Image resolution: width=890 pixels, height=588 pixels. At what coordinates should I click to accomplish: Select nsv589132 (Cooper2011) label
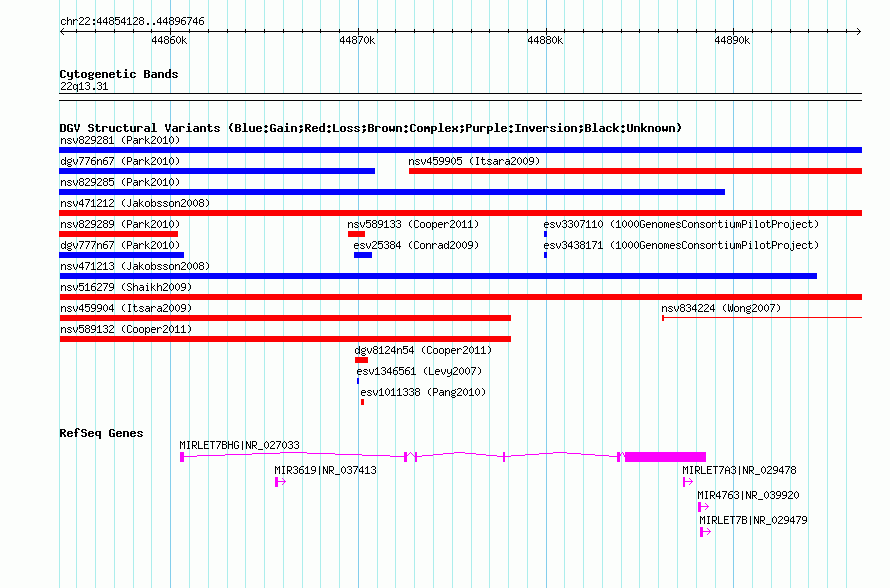click(126, 329)
